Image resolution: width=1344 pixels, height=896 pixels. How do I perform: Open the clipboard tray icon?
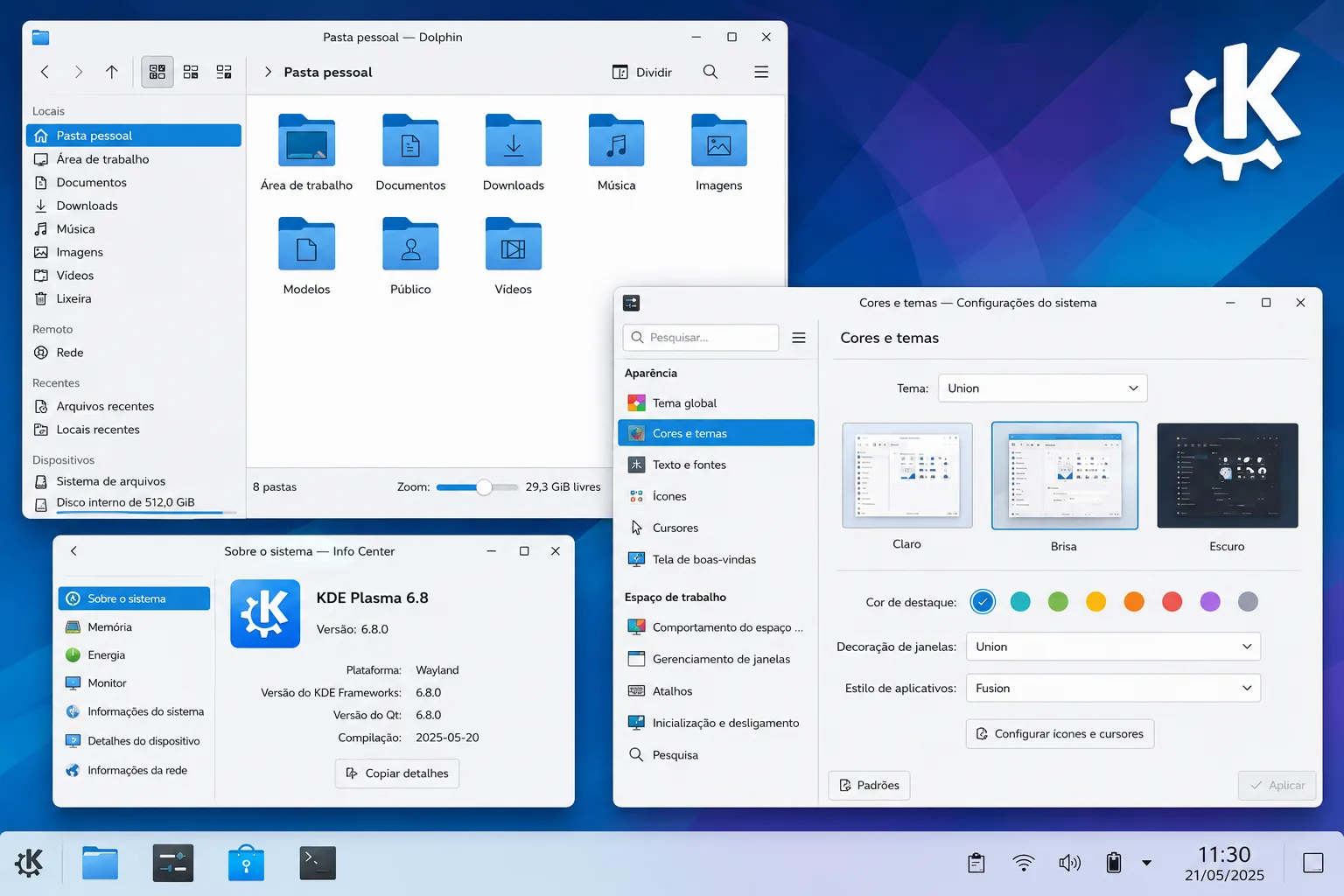tap(976, 863)
